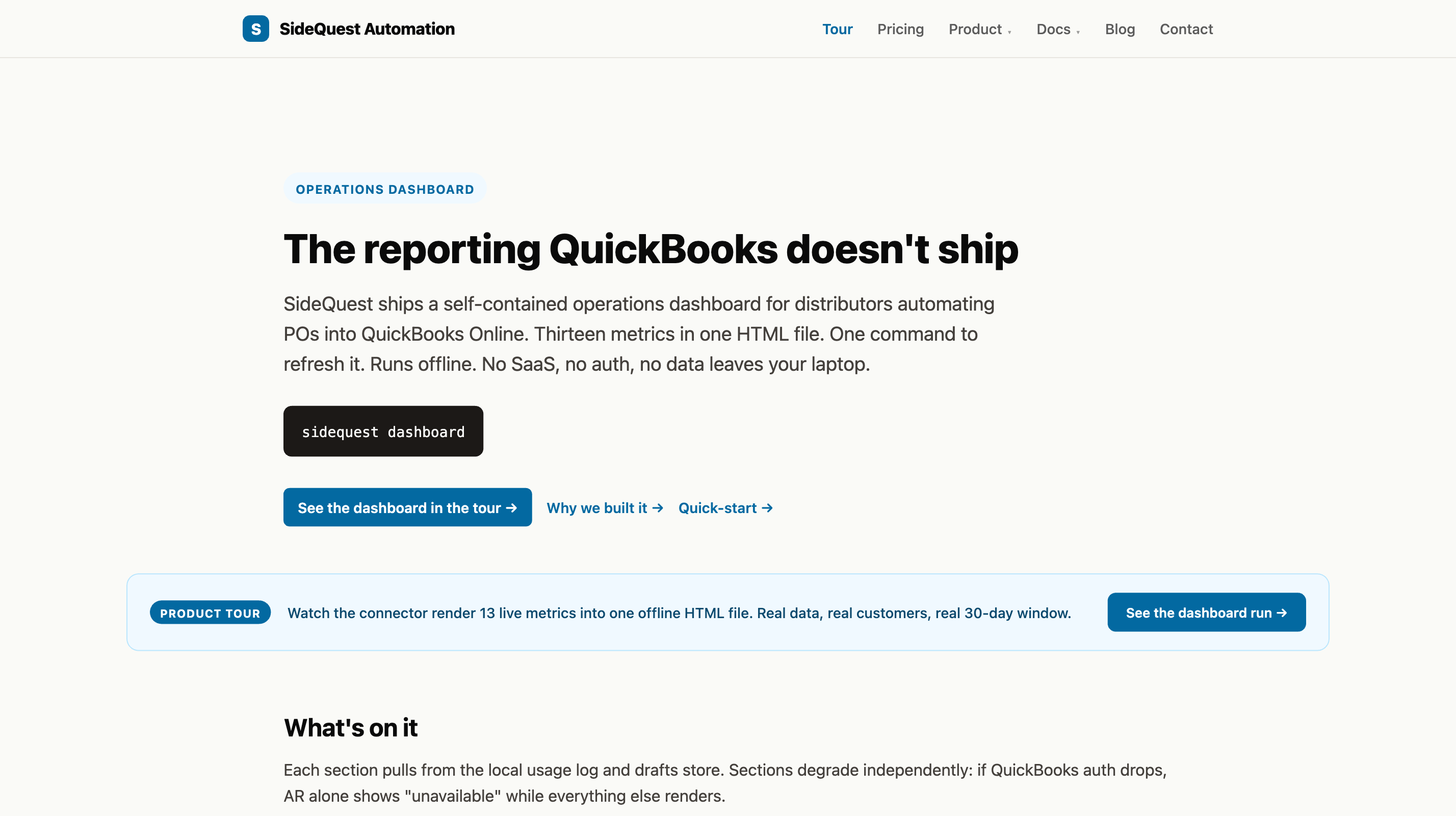Click the Operations Dashboard badge

coord(384,189)
